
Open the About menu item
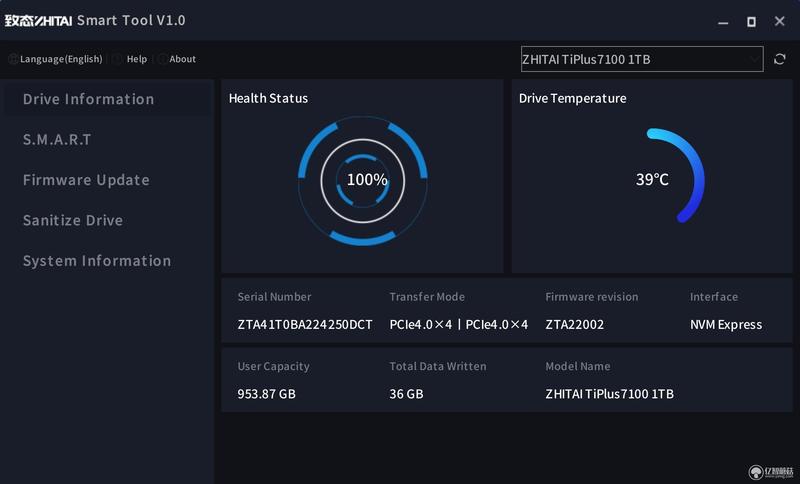click(x=183, y=59)
